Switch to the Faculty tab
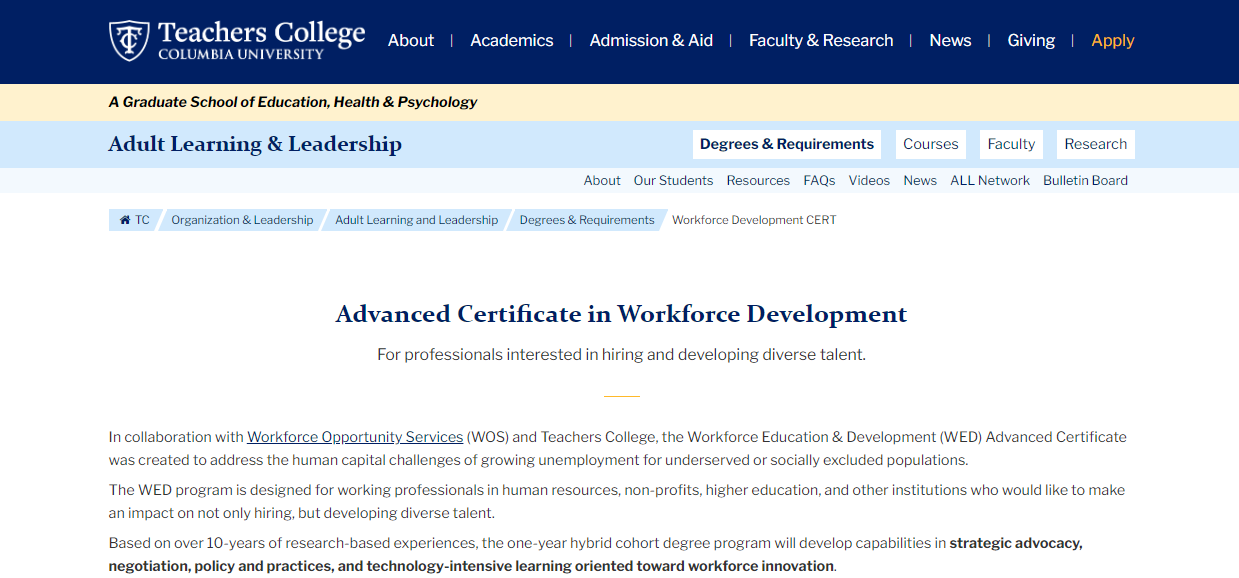The height and width of the screenshot is (578, 1239). (x=1011, y=144)
